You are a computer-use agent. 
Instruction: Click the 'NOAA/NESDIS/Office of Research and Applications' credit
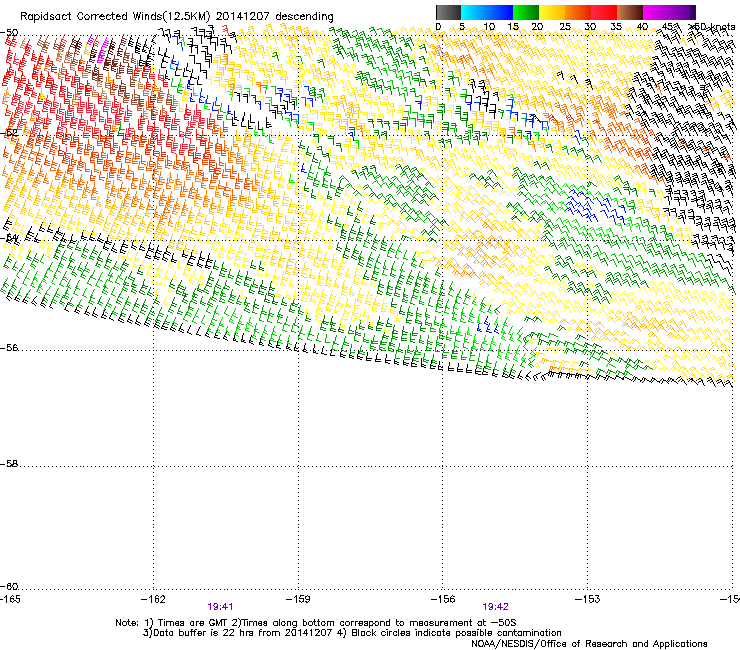click(589, 644)
